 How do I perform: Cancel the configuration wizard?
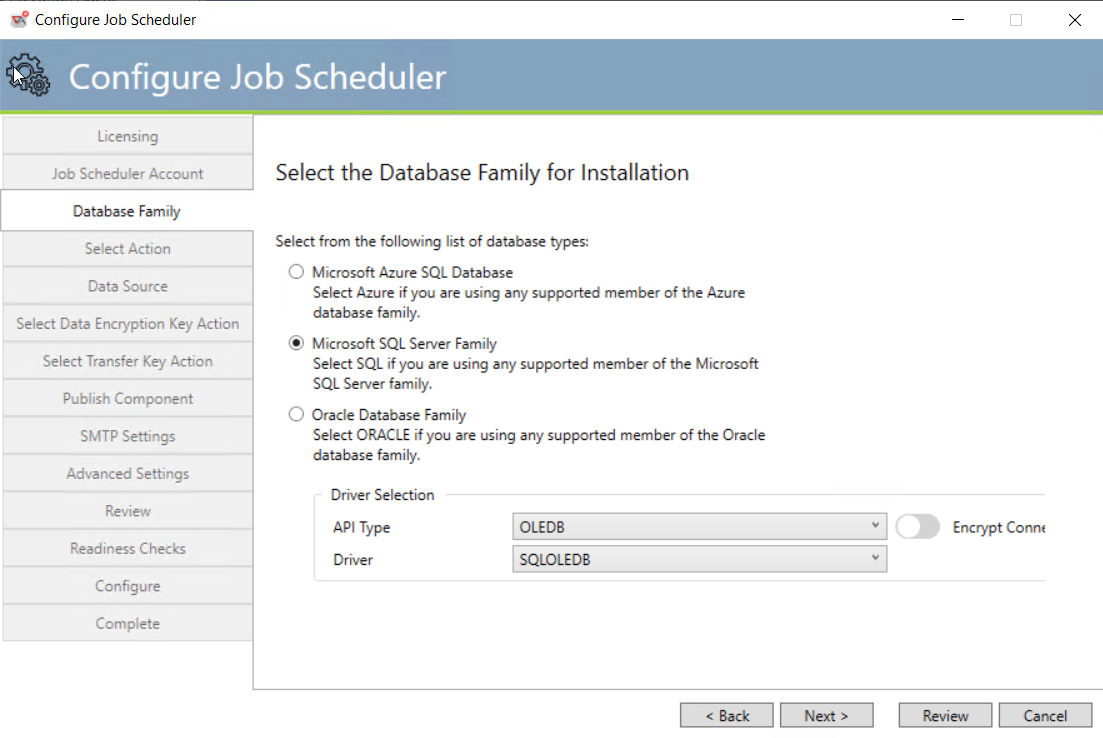1045,715
